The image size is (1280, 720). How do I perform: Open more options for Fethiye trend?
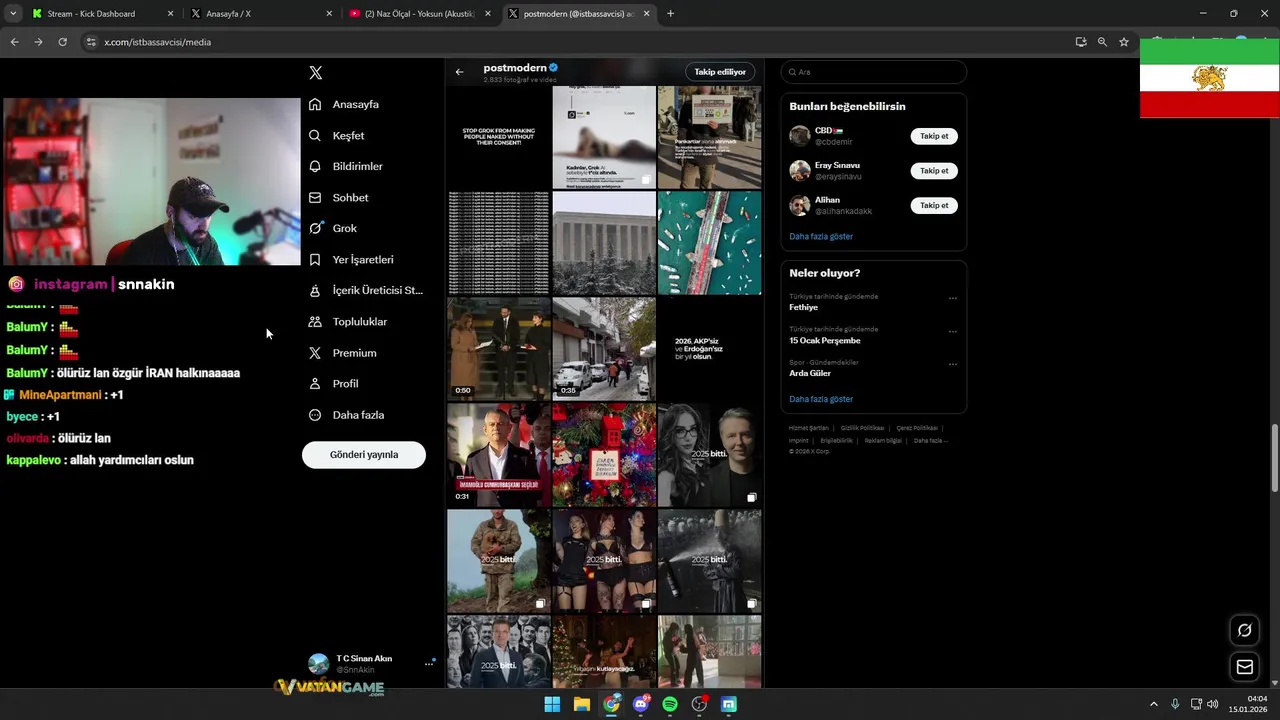(952, 298)
